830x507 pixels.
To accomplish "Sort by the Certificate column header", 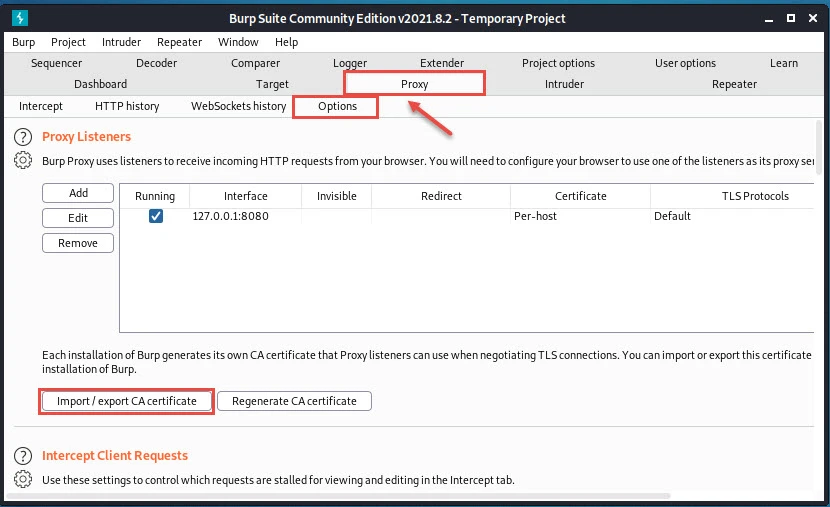I will coord(581,196).
